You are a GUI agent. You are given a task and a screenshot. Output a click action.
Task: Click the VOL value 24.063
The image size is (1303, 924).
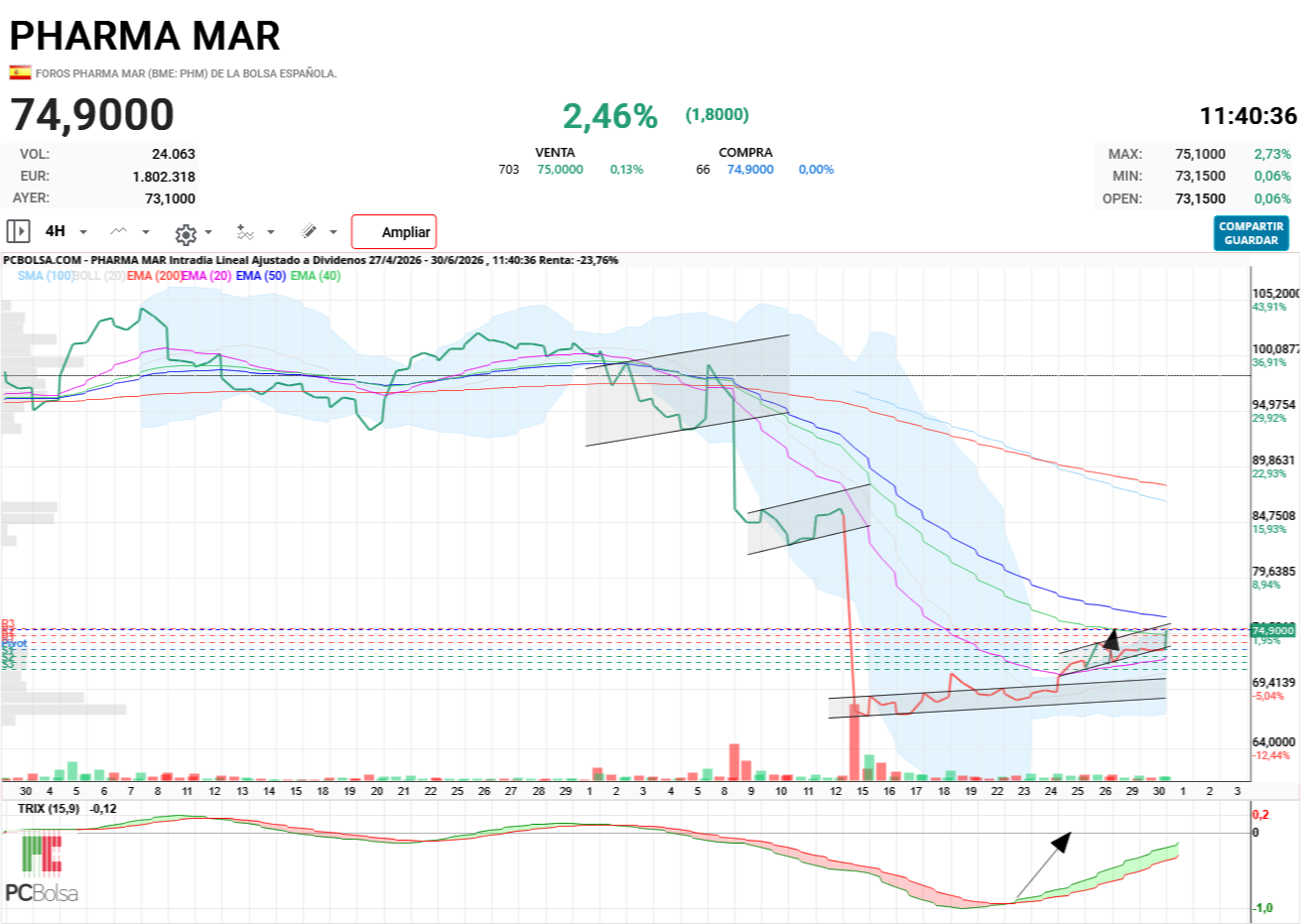(174, 154)
